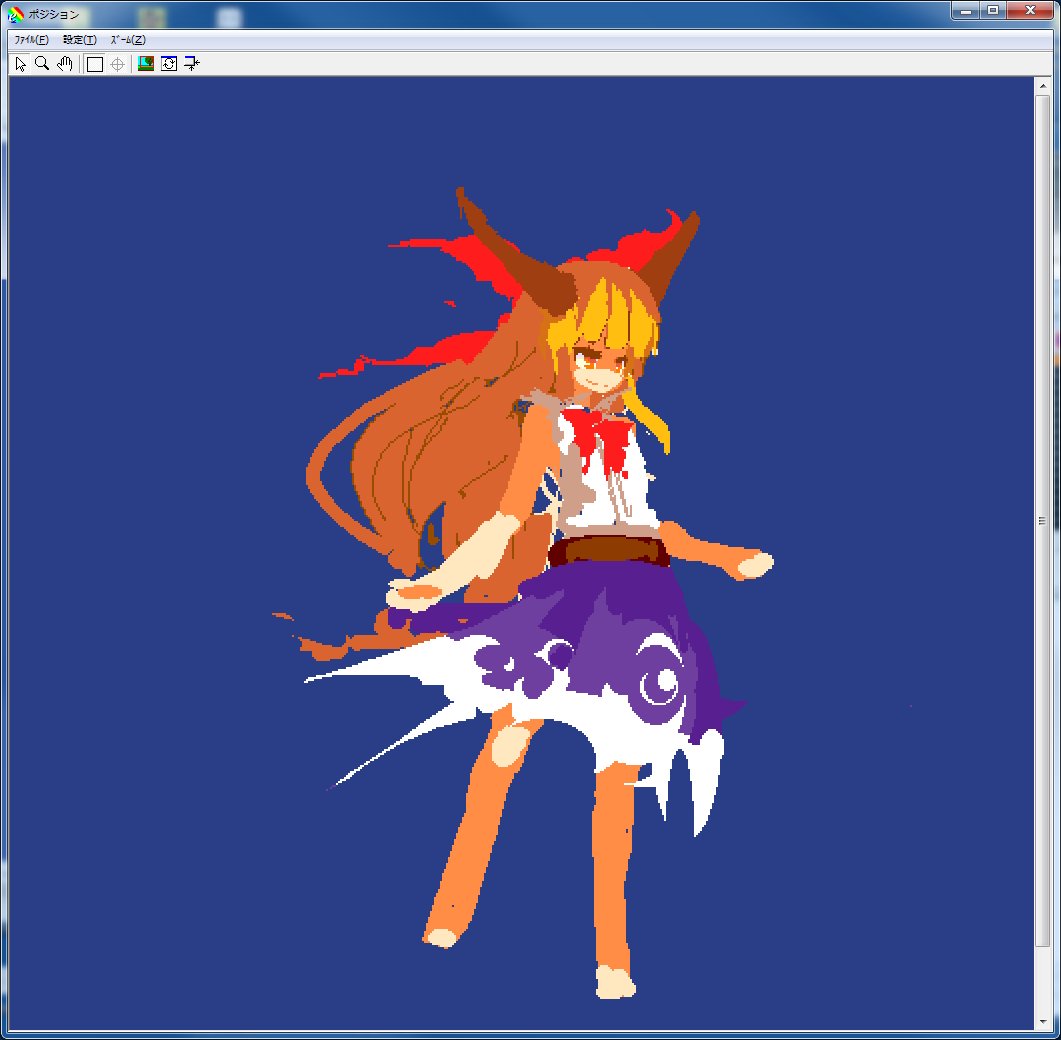Click the fit-window arrows toolbar icon
Image resolution: width=1061 pixels, height=1040 pixels.
click(x=192, y=64)
